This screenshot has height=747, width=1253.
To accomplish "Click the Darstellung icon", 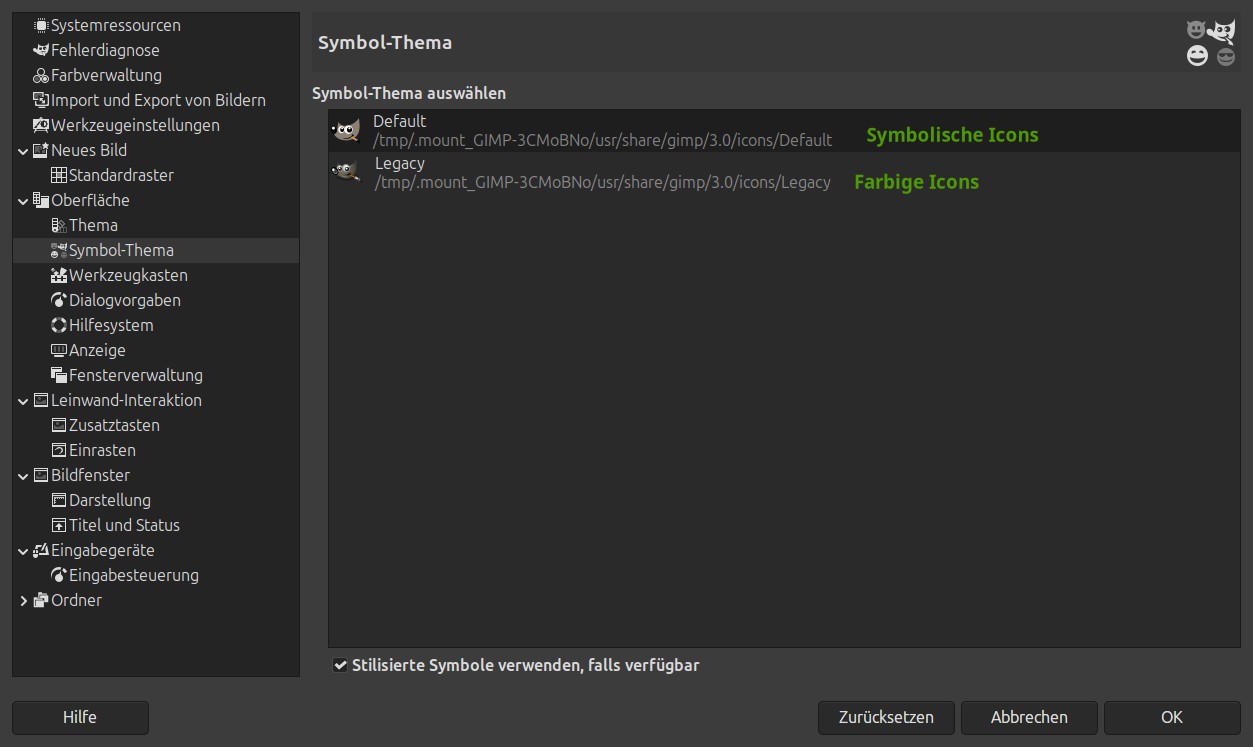I will 59,500.
